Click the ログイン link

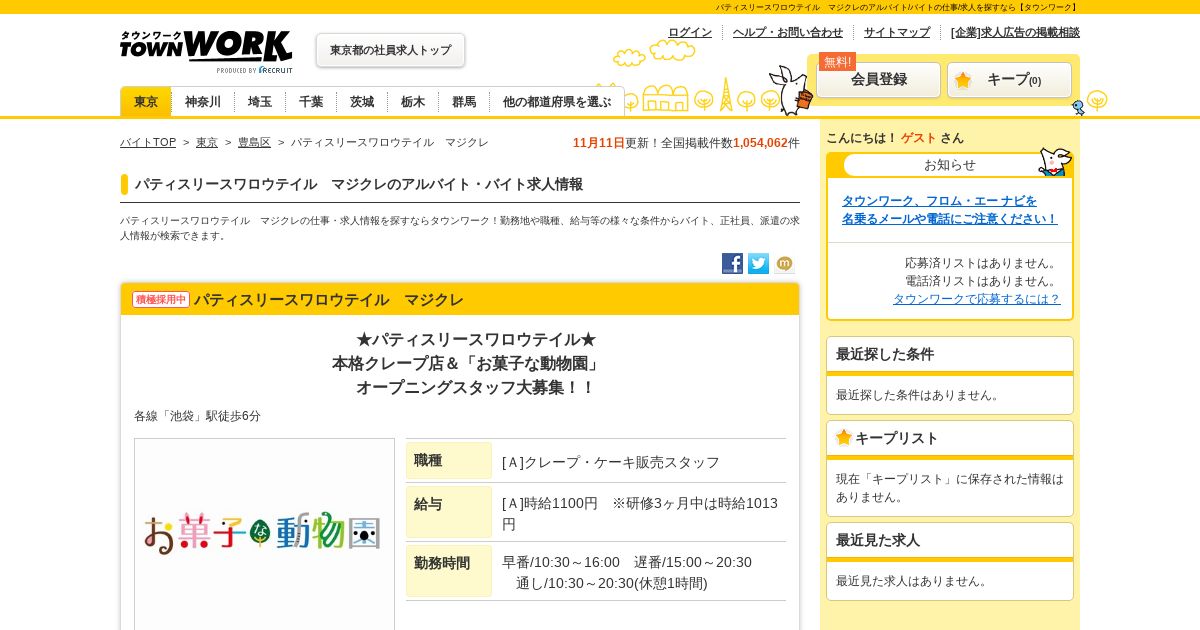coord(690,32)
